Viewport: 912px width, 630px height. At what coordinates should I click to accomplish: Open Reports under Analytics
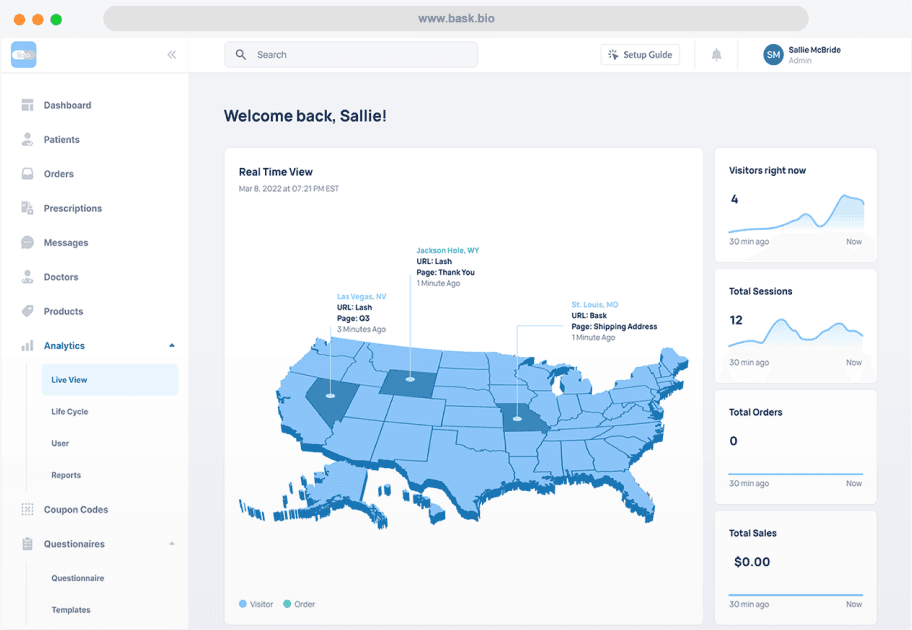[66, 475]
